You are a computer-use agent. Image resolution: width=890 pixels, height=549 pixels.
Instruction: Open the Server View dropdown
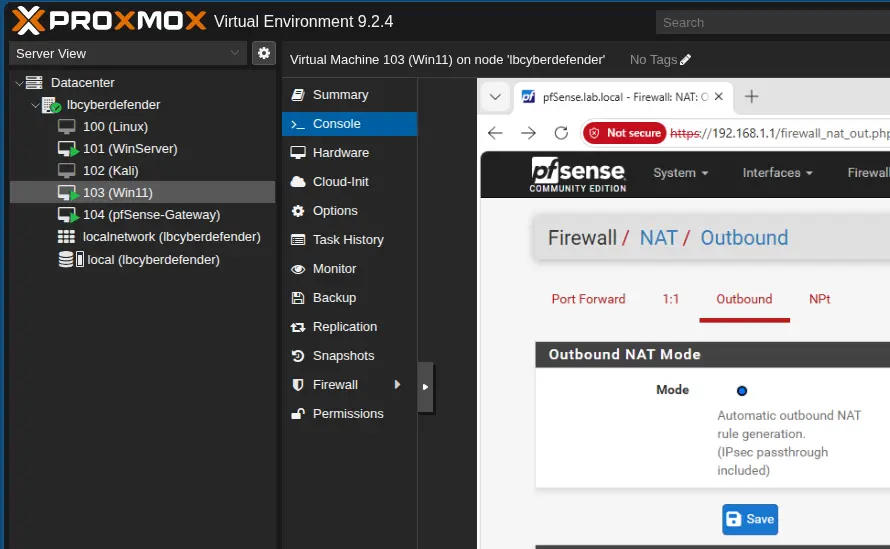point(128,53)
